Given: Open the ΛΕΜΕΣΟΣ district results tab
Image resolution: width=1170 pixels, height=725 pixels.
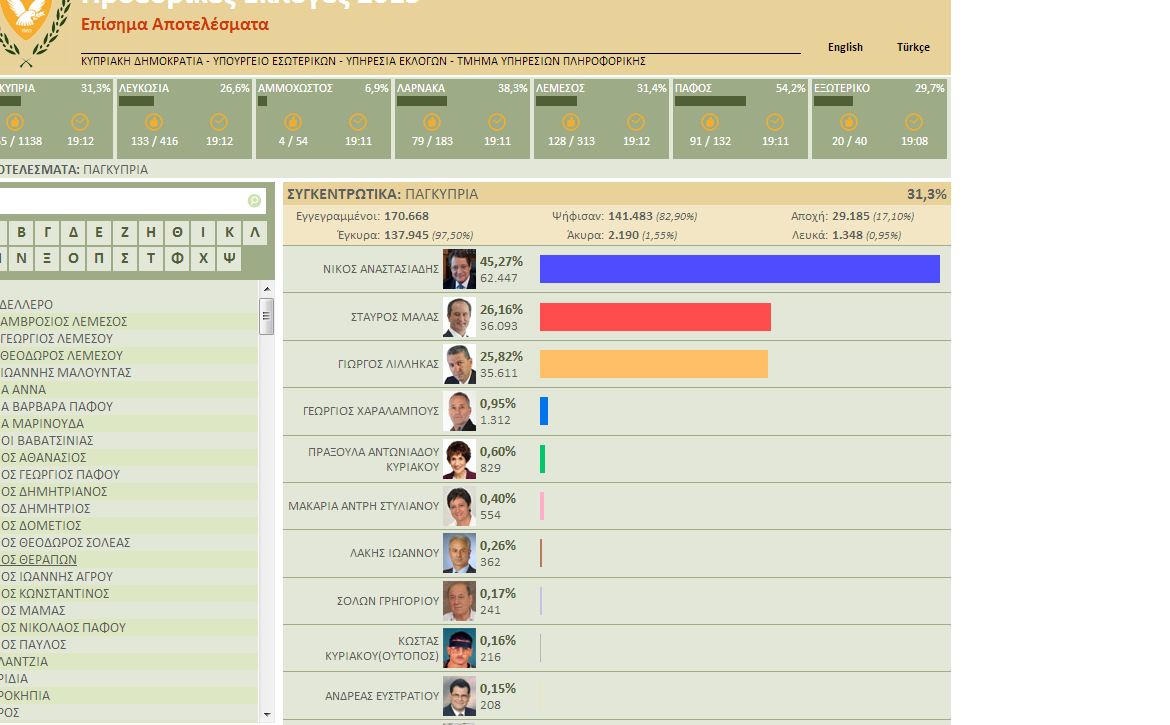Looking at the screenshot, I should coord(600,118).
